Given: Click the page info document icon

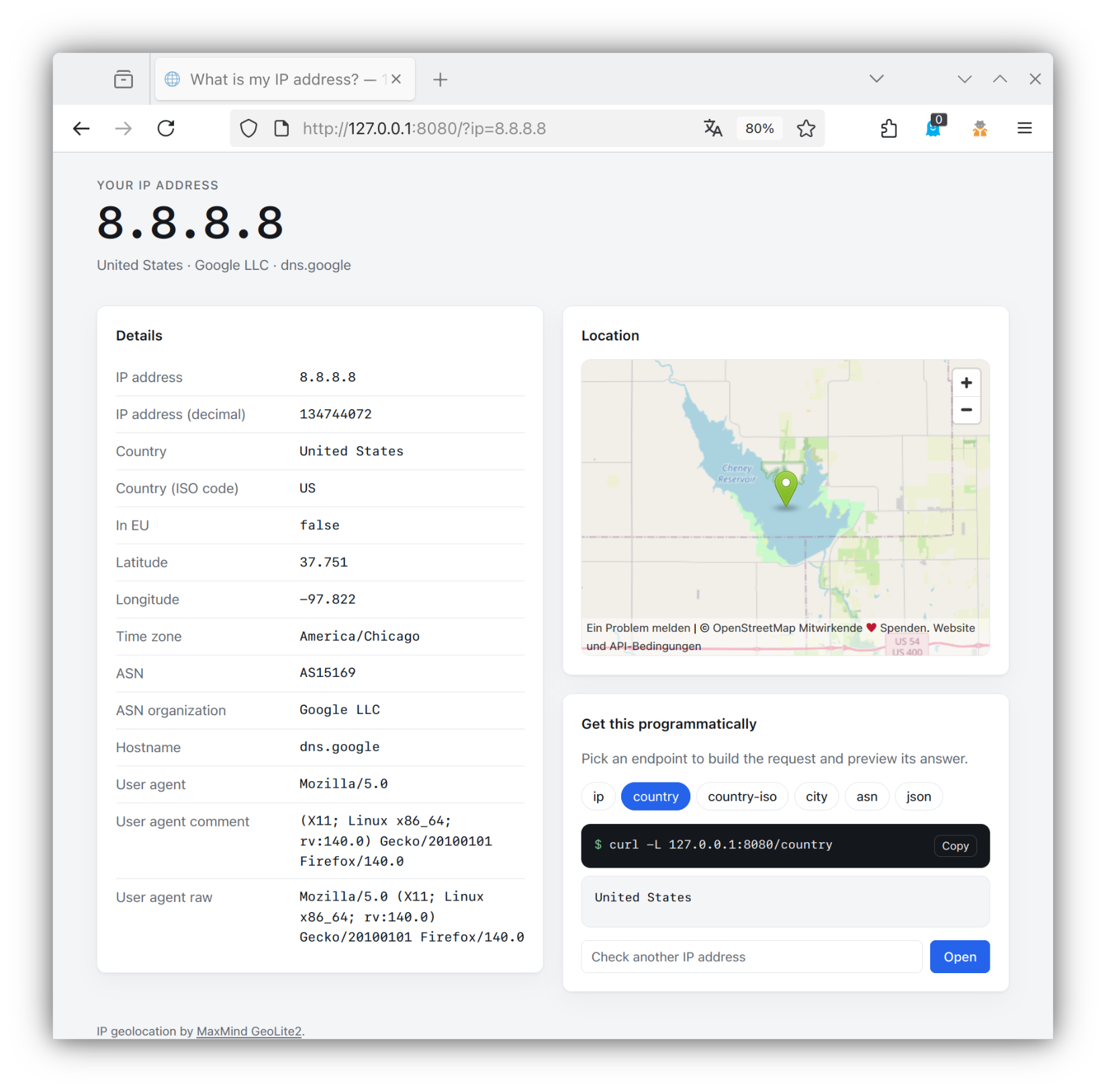Looking at the screenshot, I should [282, 128].
